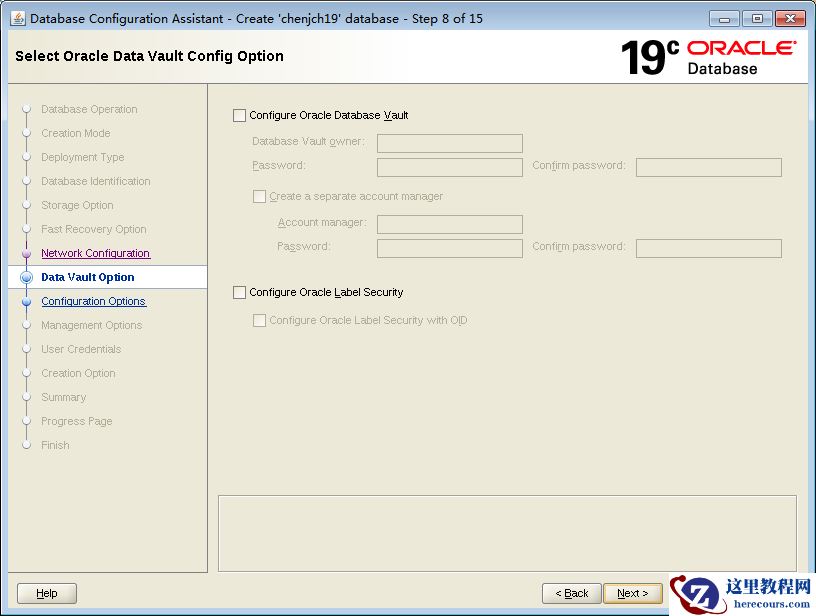Click the Data Vault Option step bullet icon
Image resolution: width=816 pixels, height=616 pixels.
pos(27,277)
